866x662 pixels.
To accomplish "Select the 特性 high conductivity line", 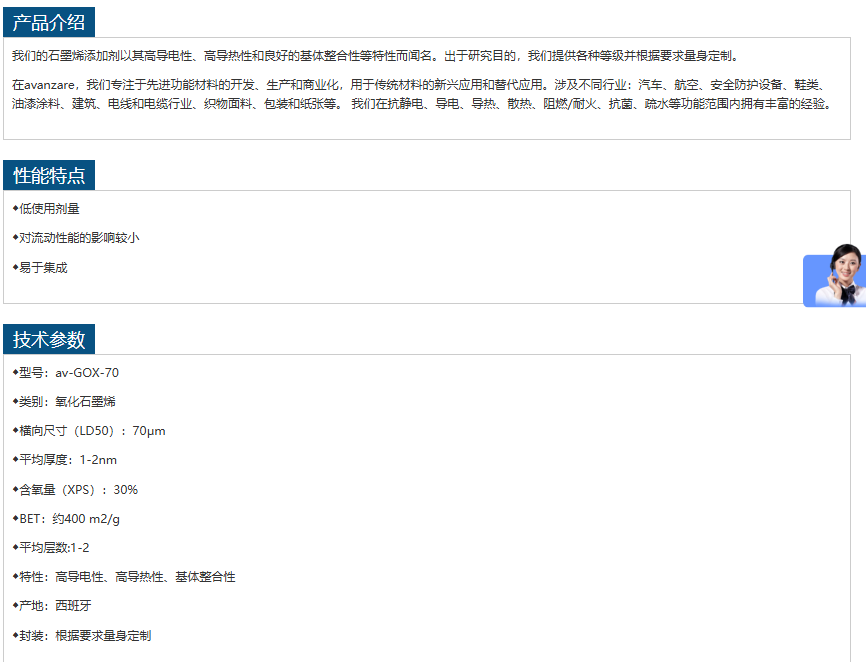I will pyautogui.click(x=126, y=577).
